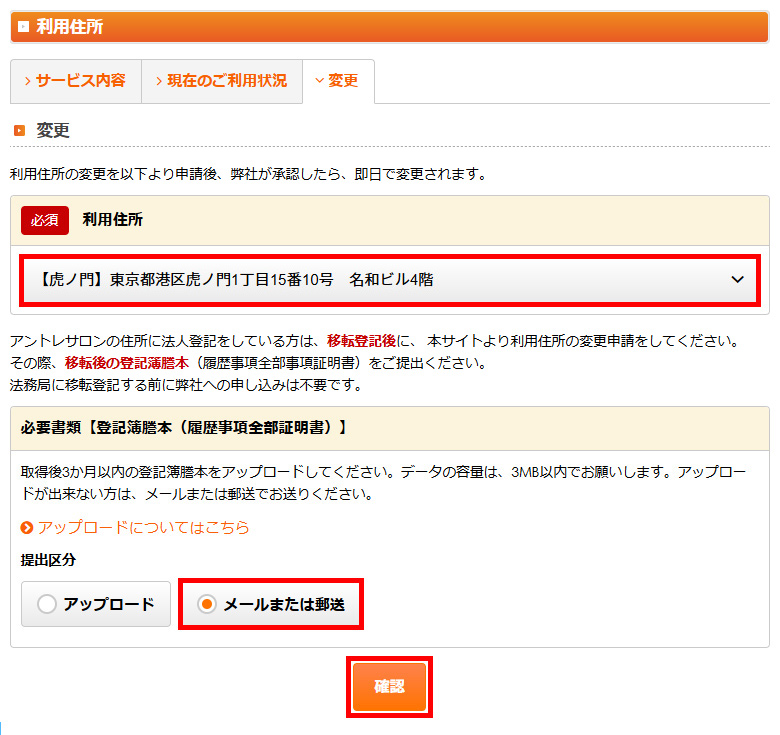
Task: Click the down arrow of the address dropdown
Action: pyautogui.click(x=738, y=280)
